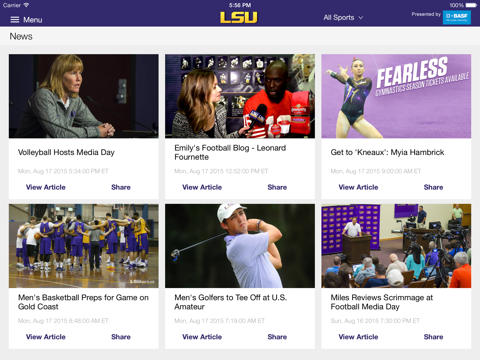
Task: Expand the All Sports dropdown
Action: click(343, 17)
